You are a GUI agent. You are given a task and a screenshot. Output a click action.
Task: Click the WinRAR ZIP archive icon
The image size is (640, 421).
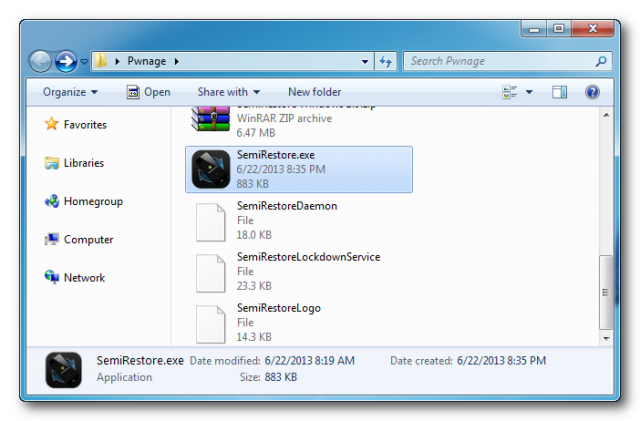click(211, 119)
